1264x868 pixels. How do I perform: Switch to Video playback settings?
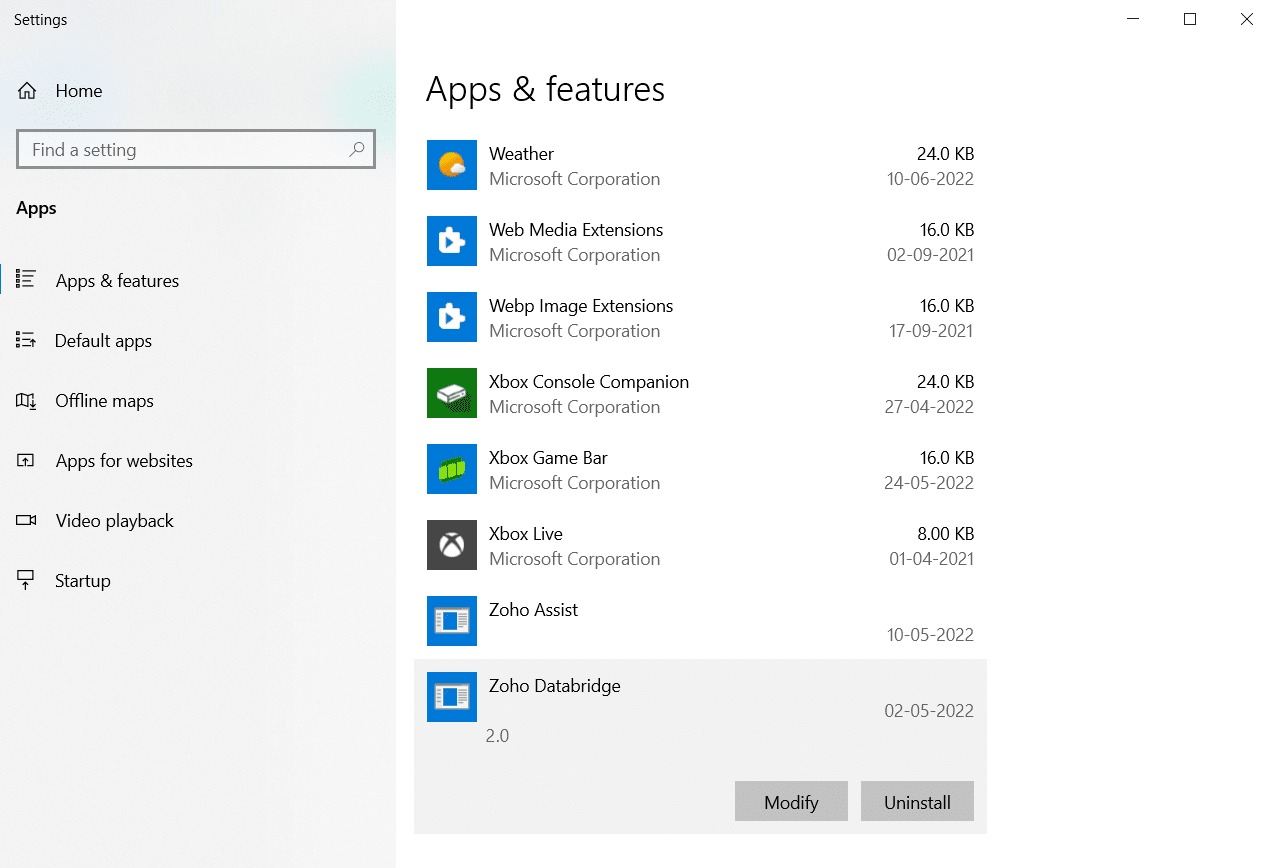[114, 521]
